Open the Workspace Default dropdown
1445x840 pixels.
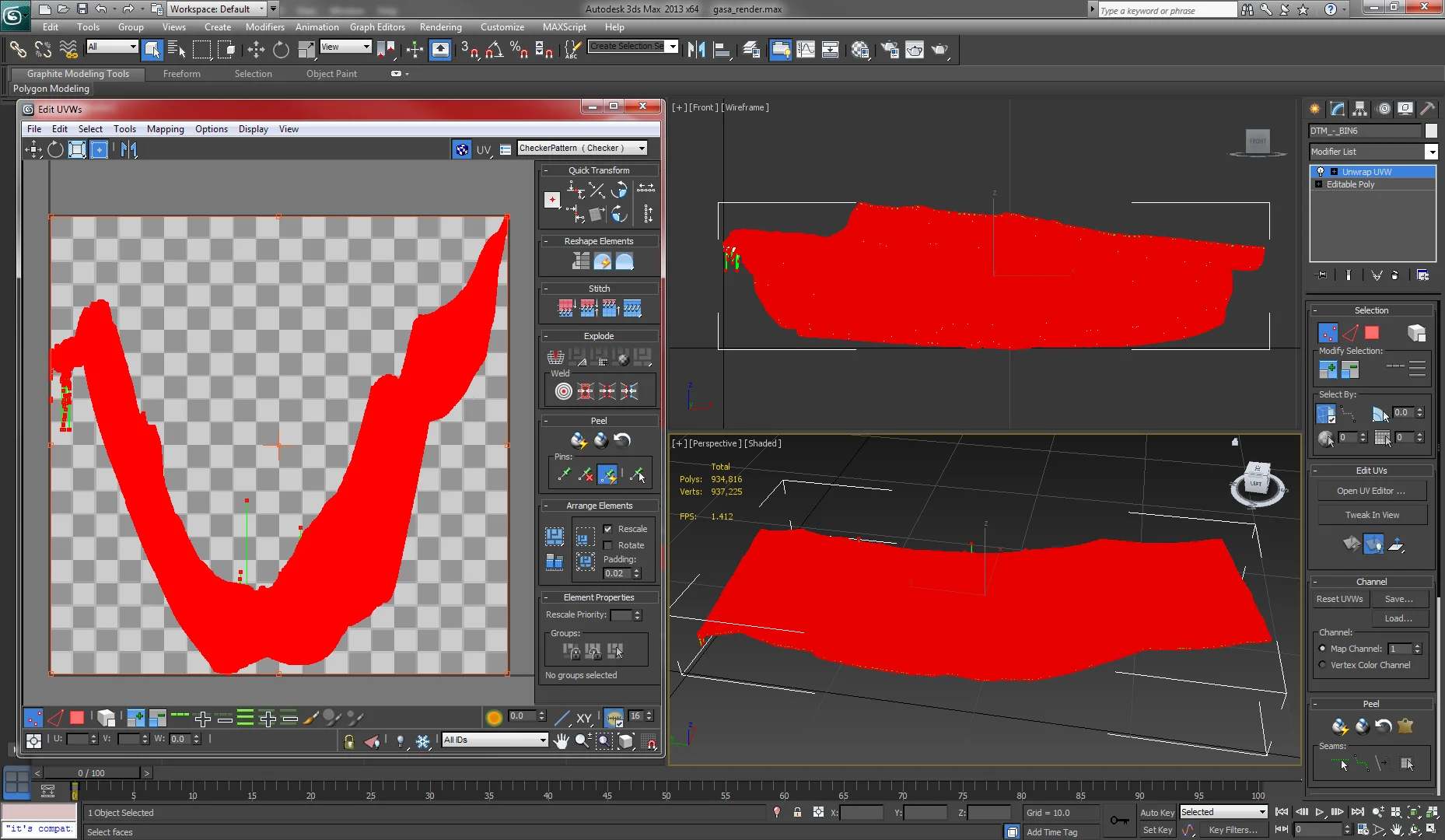[x=217, y=9]
